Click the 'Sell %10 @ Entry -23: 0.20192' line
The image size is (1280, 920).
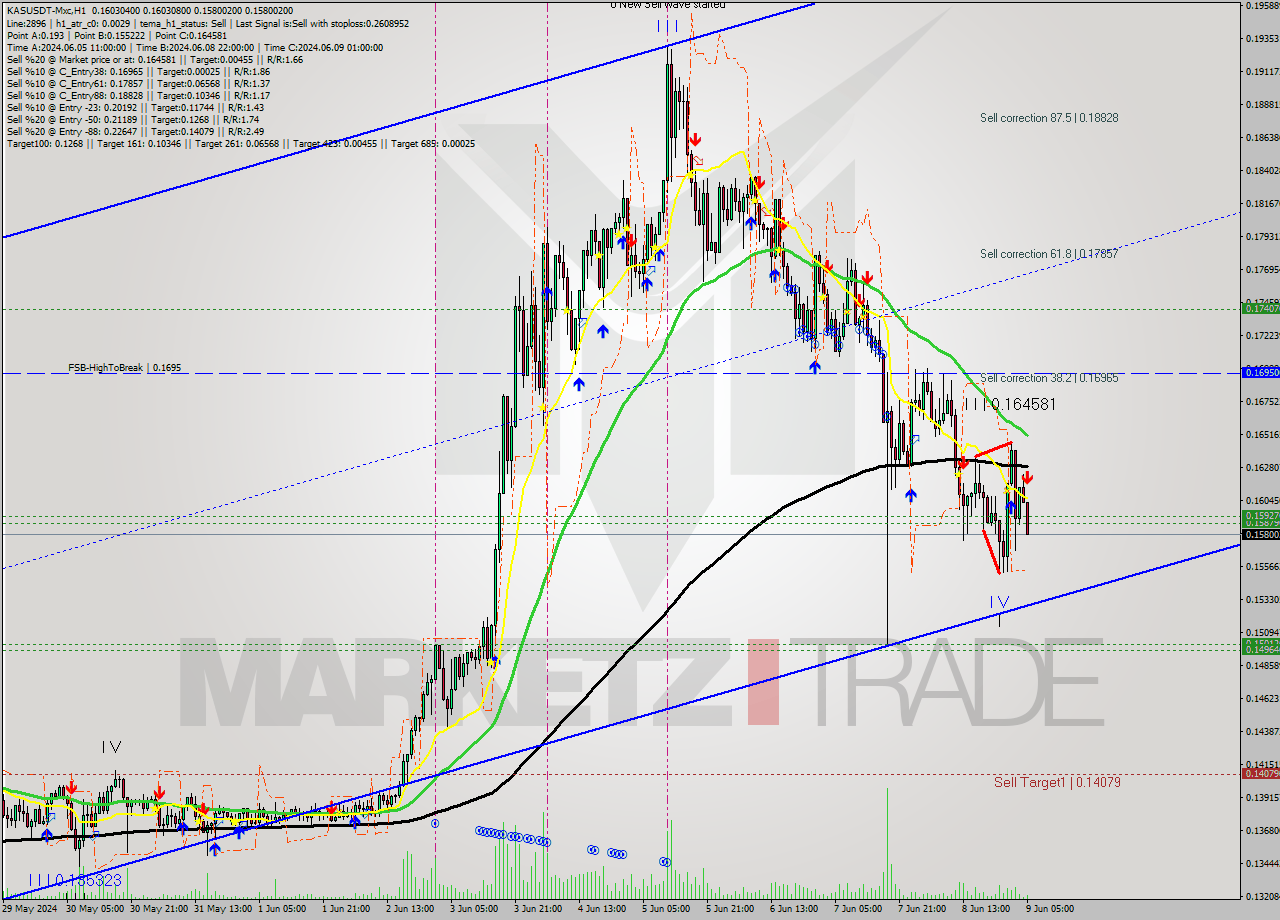135,107
